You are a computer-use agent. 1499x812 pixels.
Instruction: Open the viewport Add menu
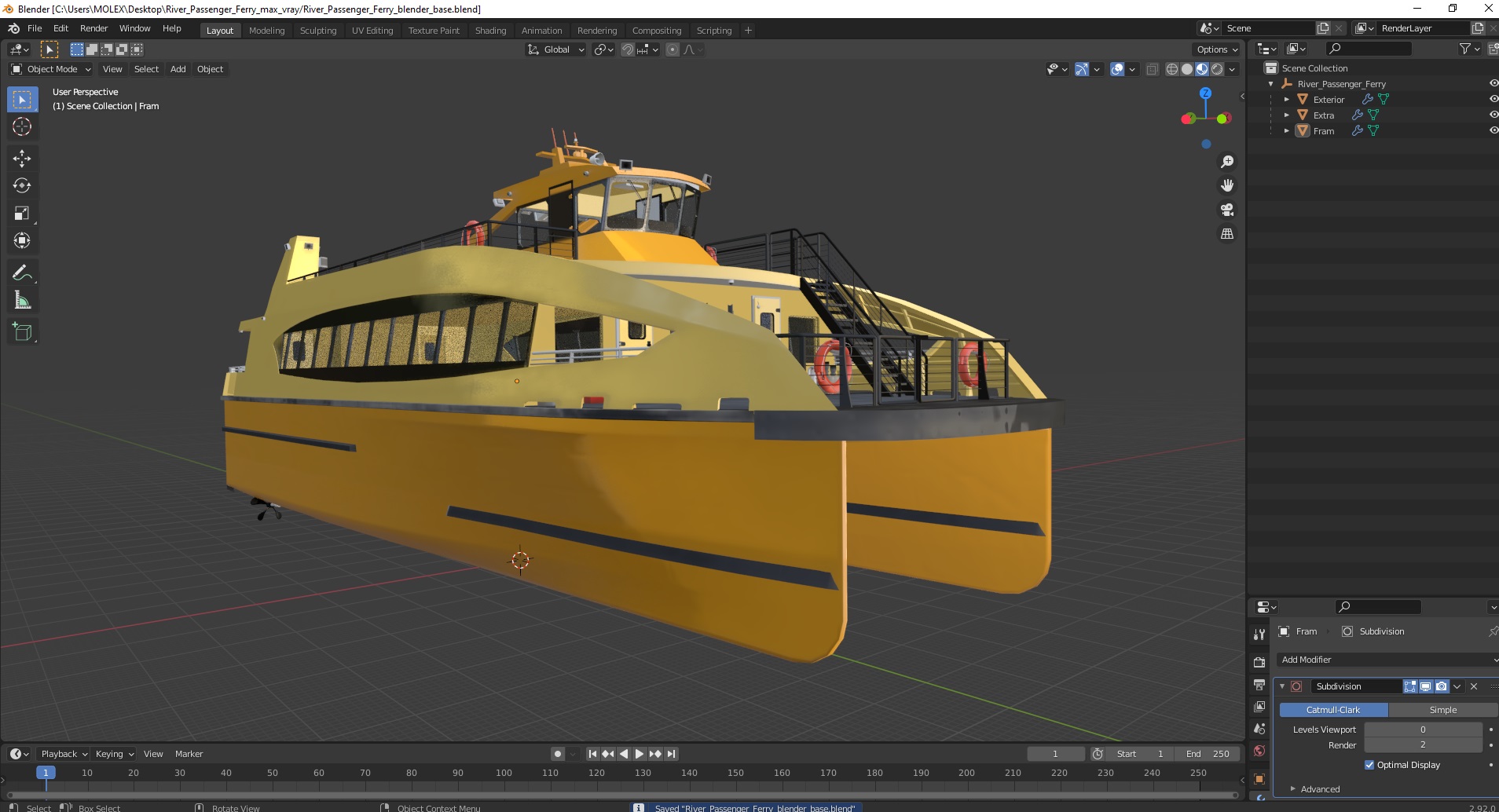click(178, 69)
